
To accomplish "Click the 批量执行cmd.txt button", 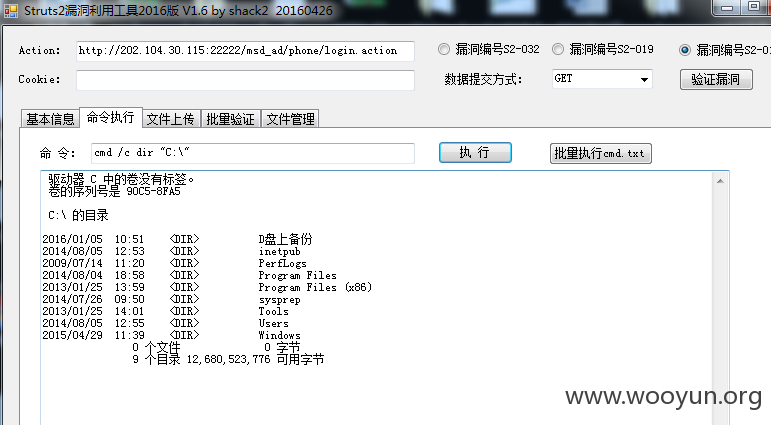I will click(600, 153).
